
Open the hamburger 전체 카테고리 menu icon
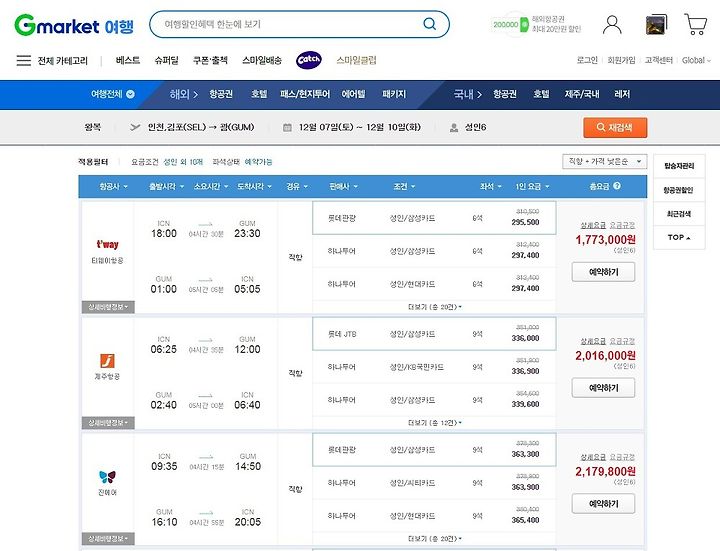[x=24, y=60]
